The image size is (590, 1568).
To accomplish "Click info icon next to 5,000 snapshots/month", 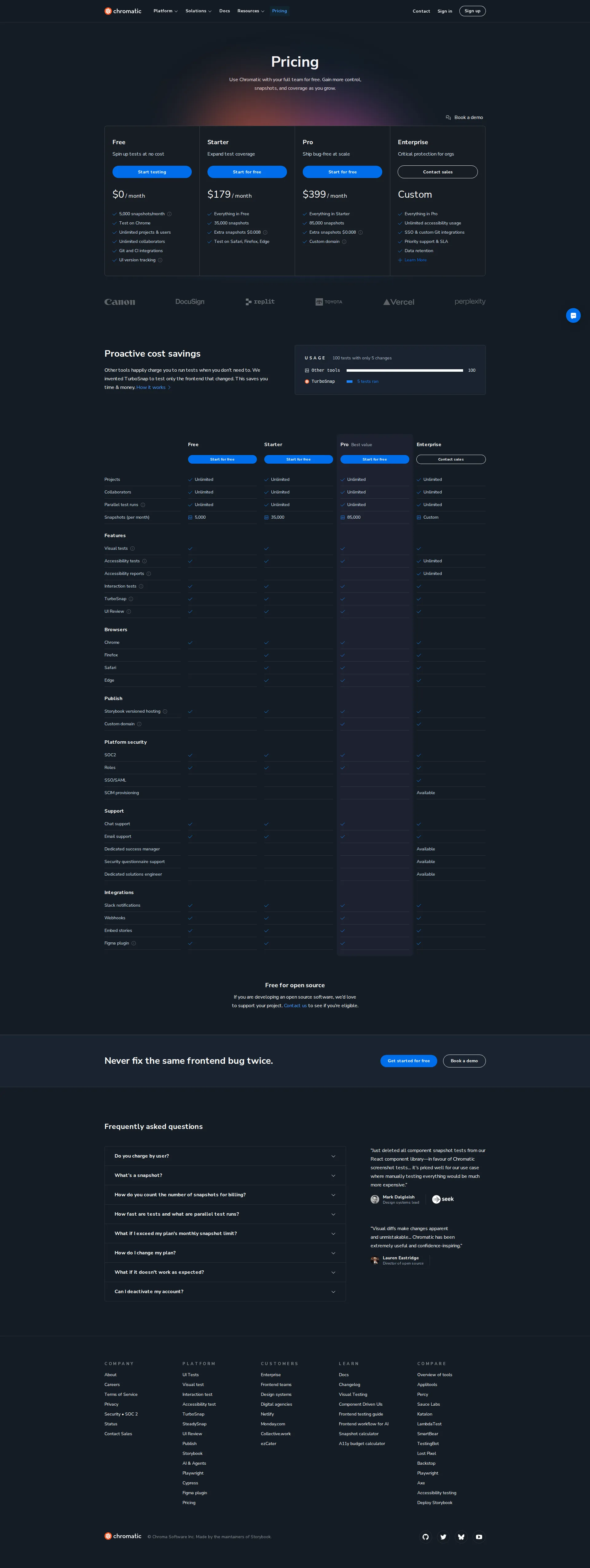I will [x=169, y=214].
